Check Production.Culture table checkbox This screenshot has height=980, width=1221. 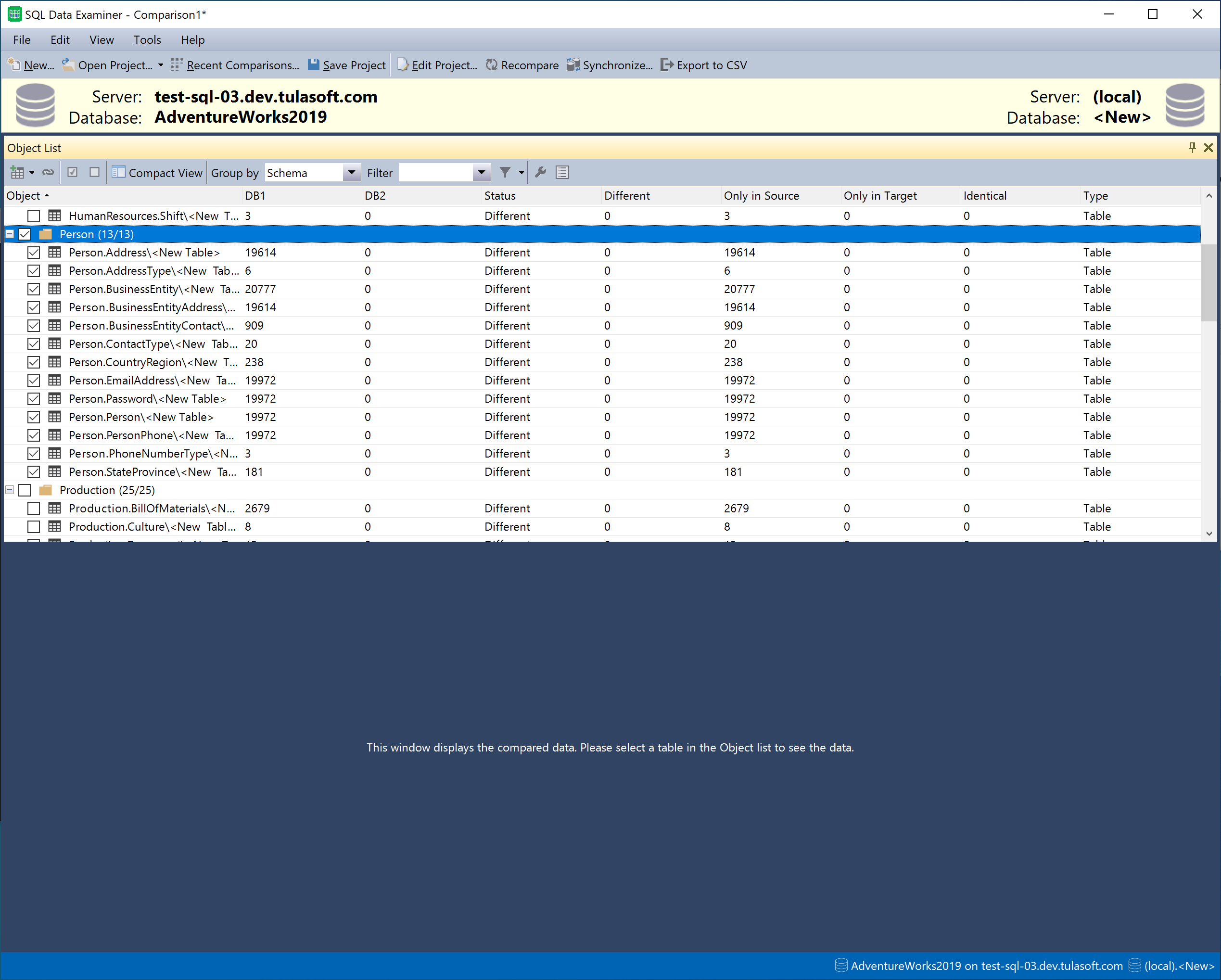pos(33,526)
